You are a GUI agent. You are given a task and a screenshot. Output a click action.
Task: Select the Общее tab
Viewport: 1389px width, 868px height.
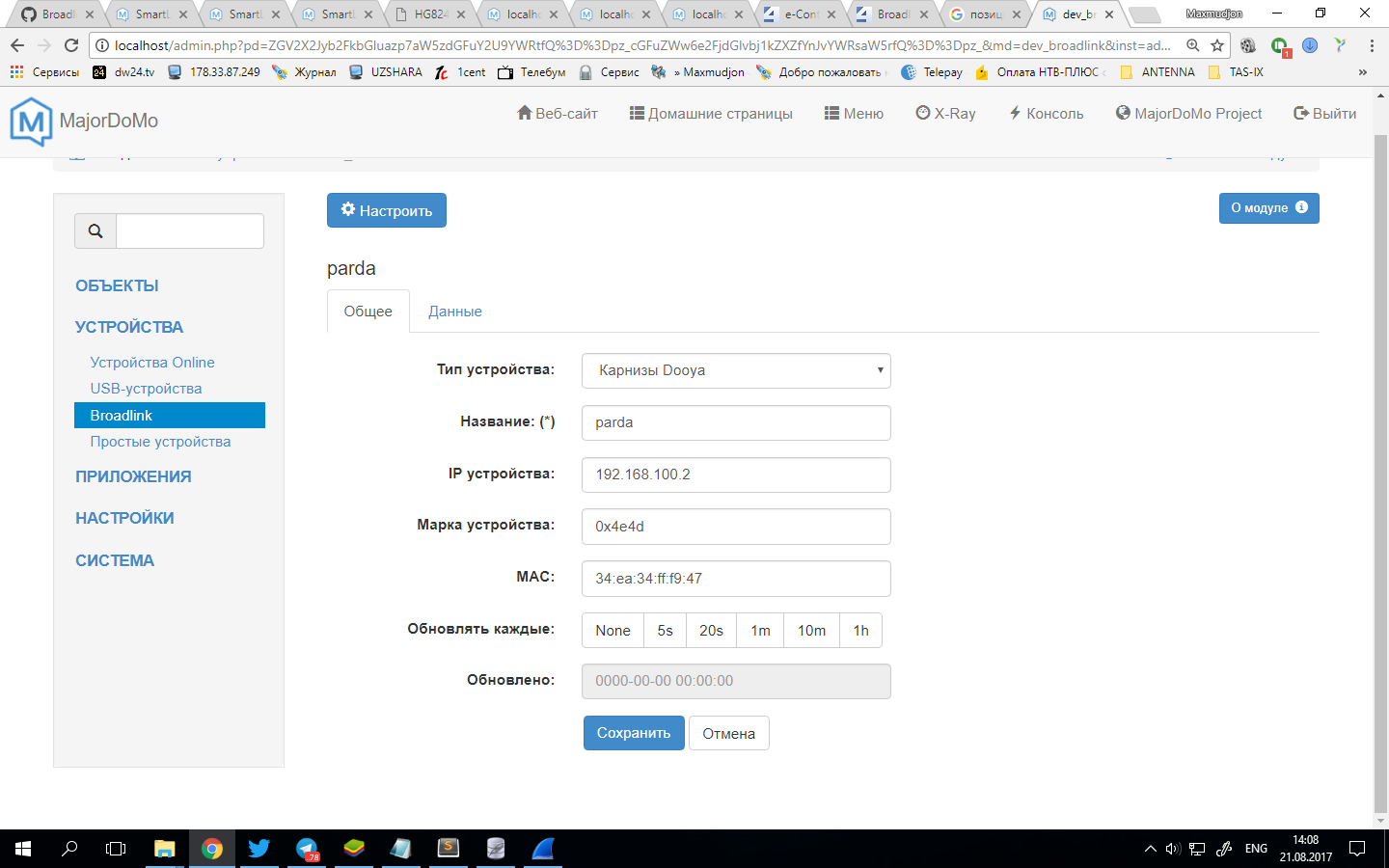368,312
